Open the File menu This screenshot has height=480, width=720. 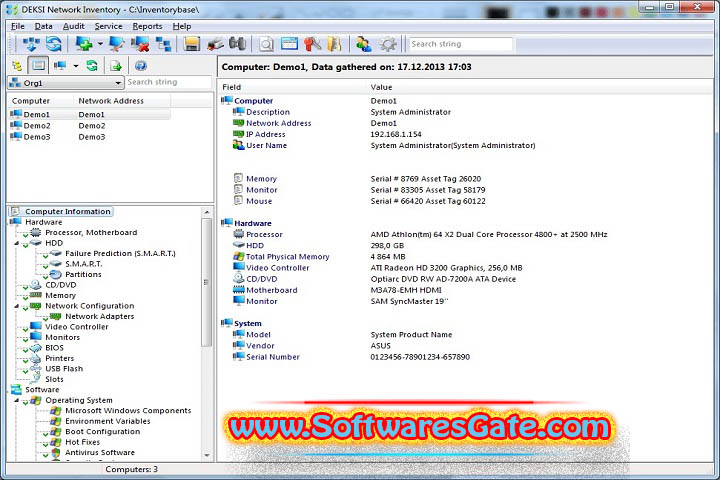17,26
